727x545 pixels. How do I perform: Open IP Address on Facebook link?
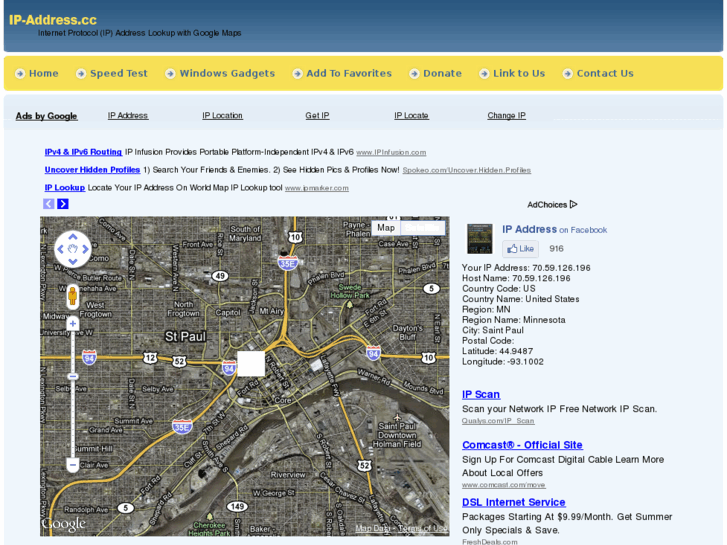[x=555, y=229]
